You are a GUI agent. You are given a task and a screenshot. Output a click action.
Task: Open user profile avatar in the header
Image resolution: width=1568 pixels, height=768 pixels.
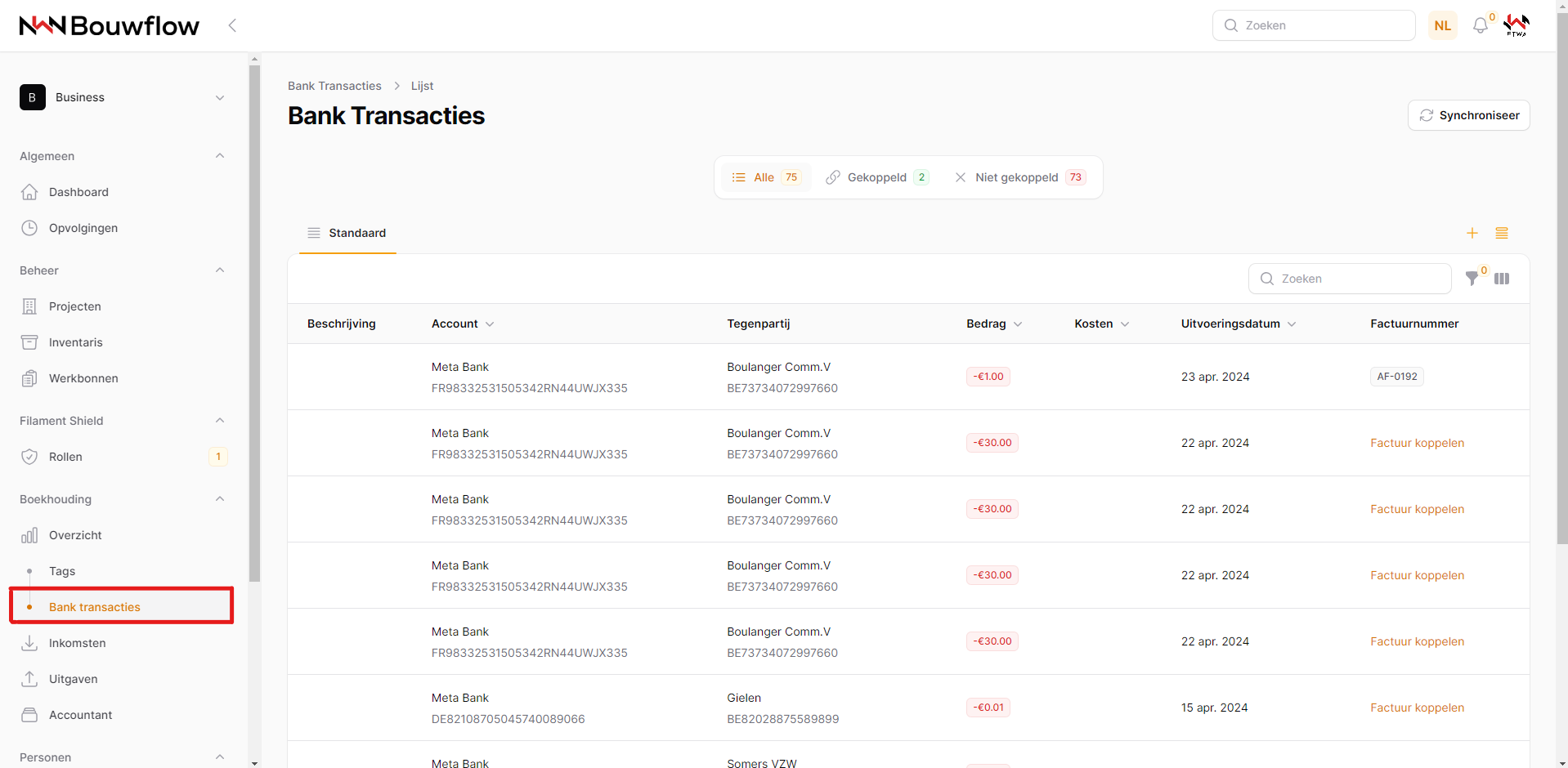pos(1516,25)
